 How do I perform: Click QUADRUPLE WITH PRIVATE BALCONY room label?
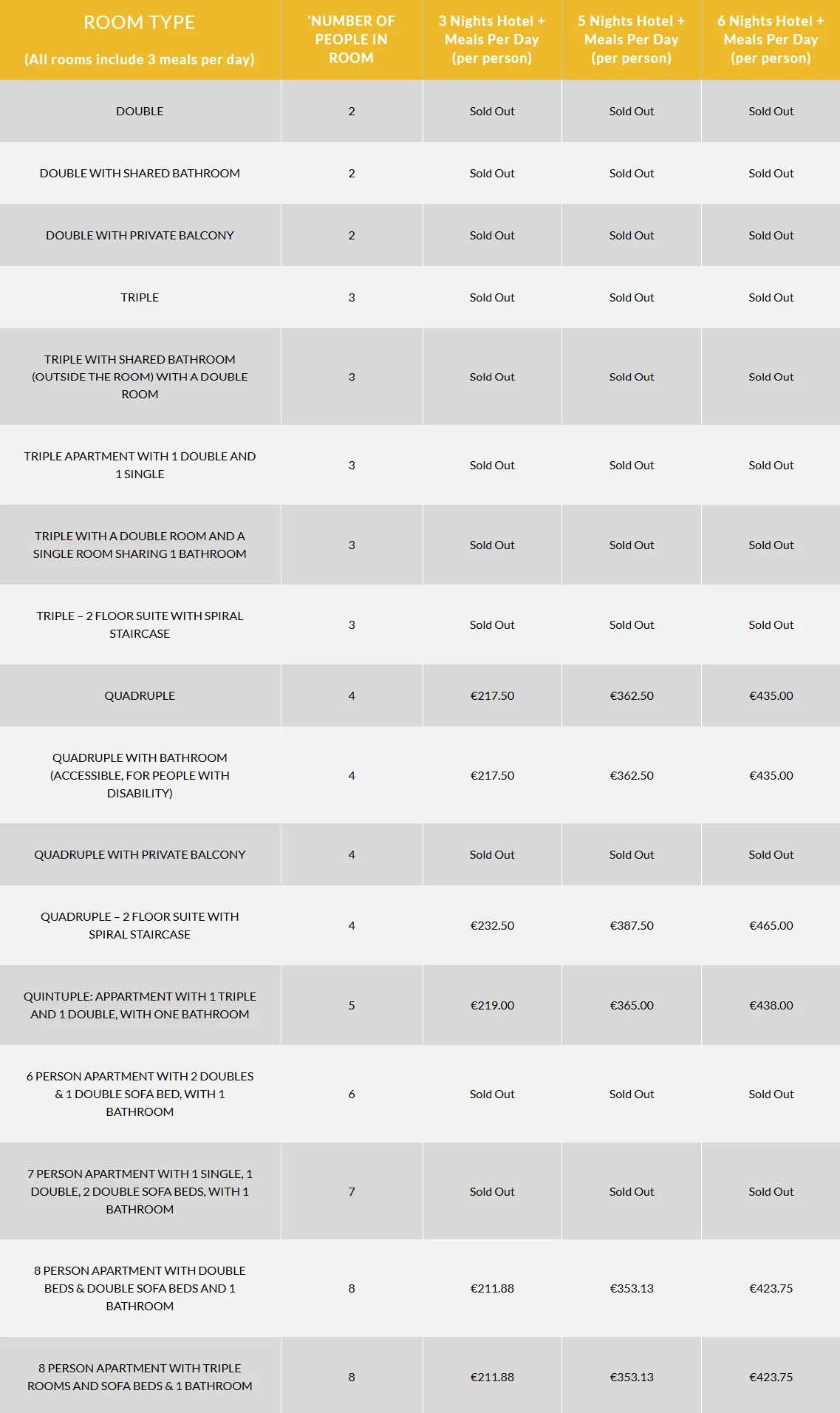point(140,854)
